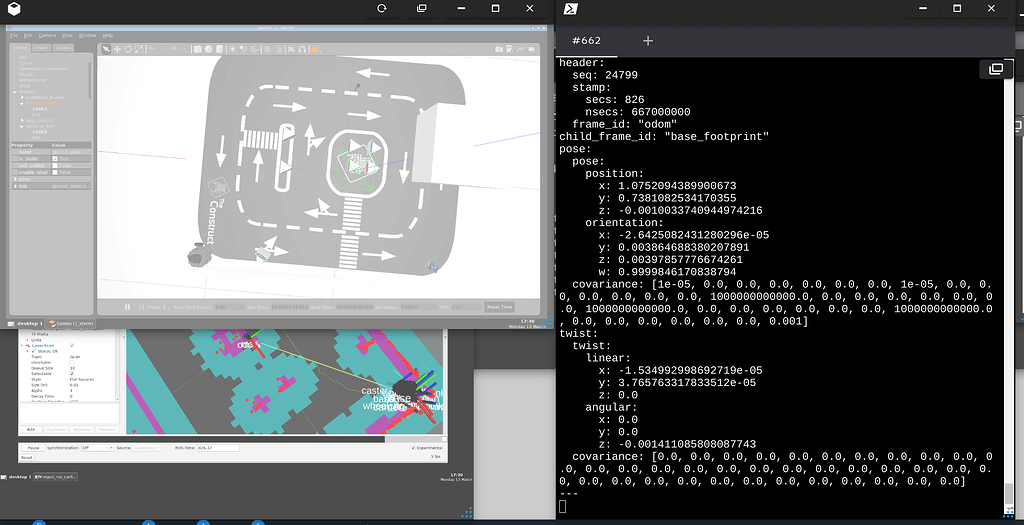Open the data logger icon in Gazebo

(509, 49)
